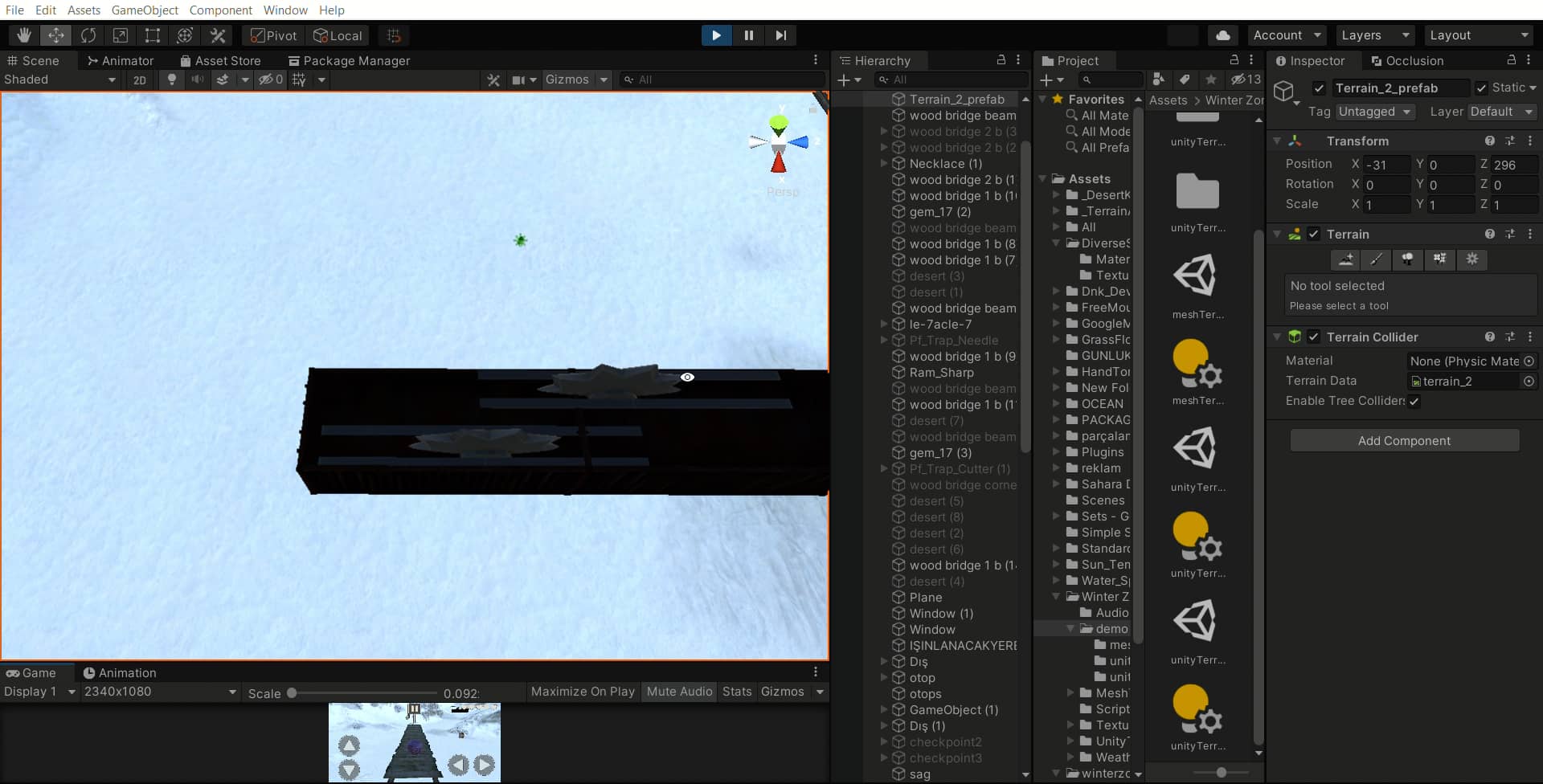Open the Layer Default dropdown
The image size is (1543, 784).
click(1502, 112)
